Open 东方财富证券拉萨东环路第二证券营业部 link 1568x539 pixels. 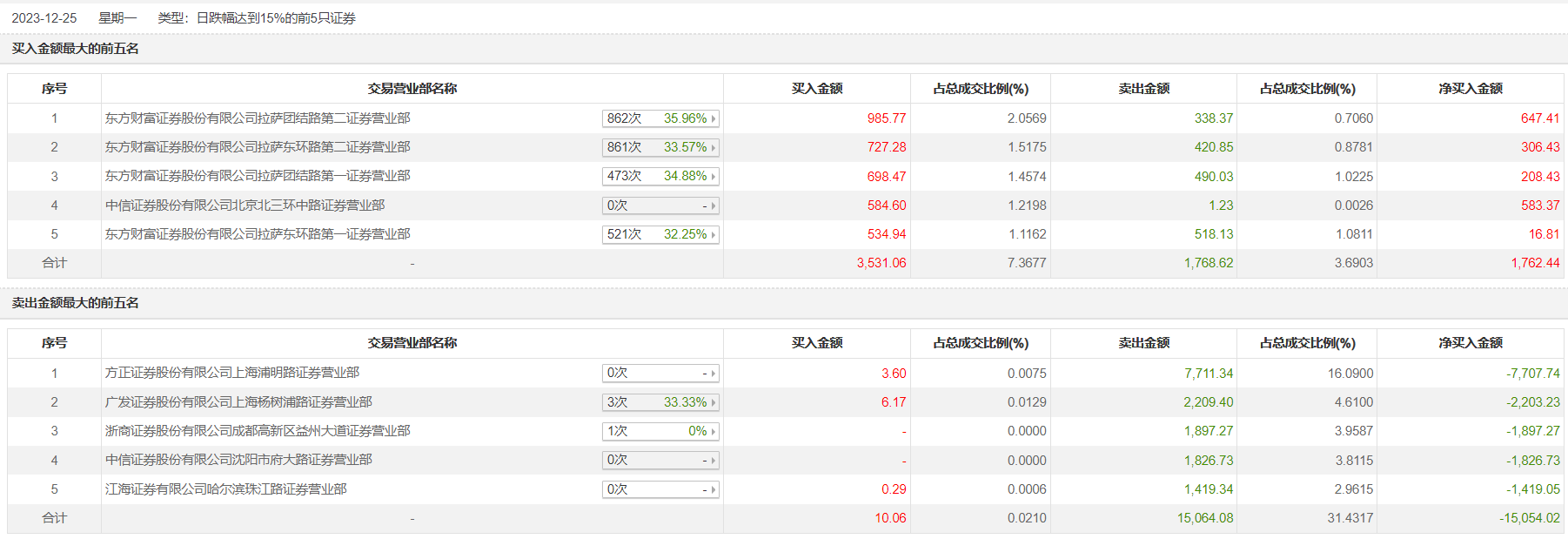point(258,147)
